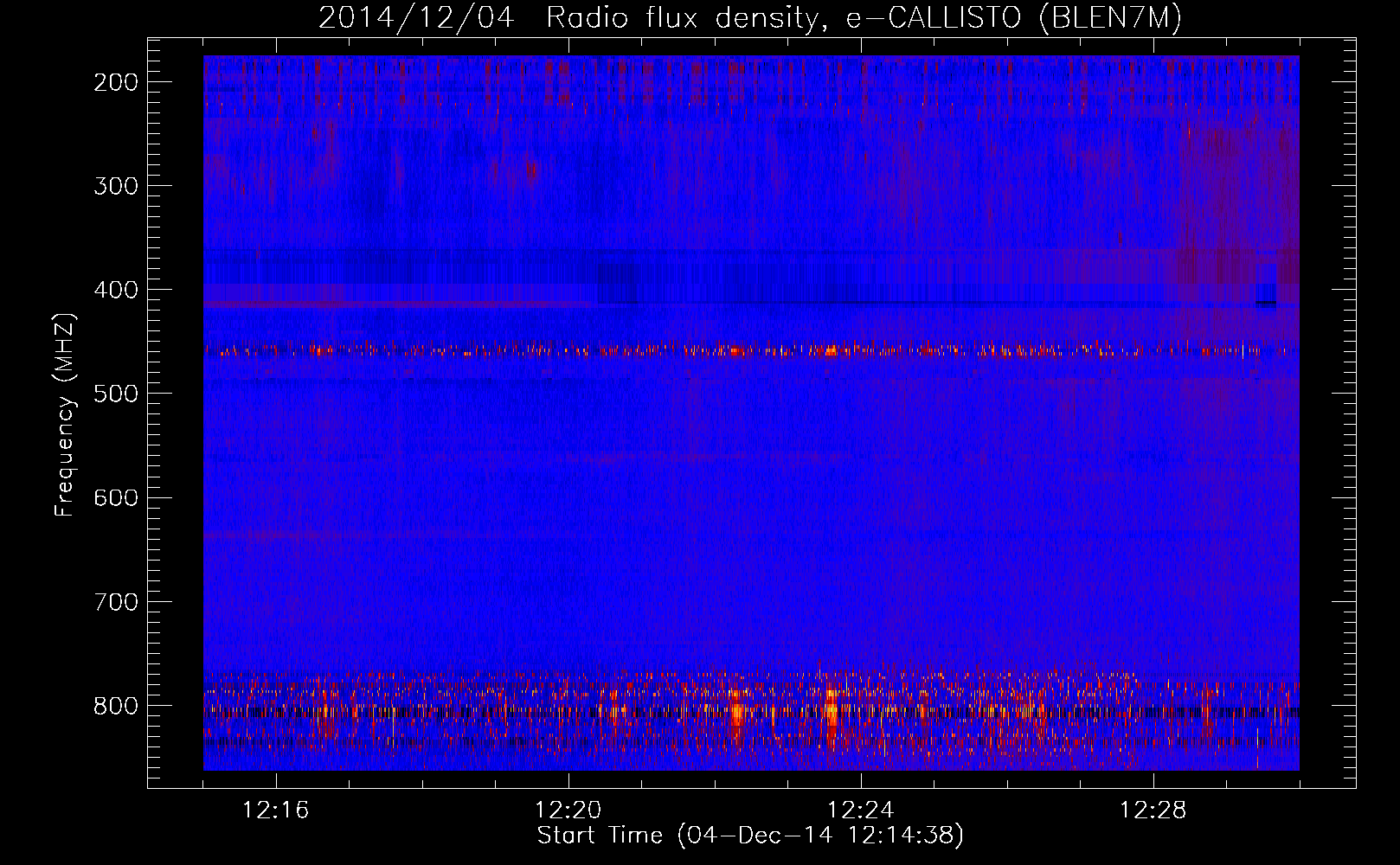Screen dimensions: 1400x865
Task: Click the 12:16 time tick label
Action: 276,811
